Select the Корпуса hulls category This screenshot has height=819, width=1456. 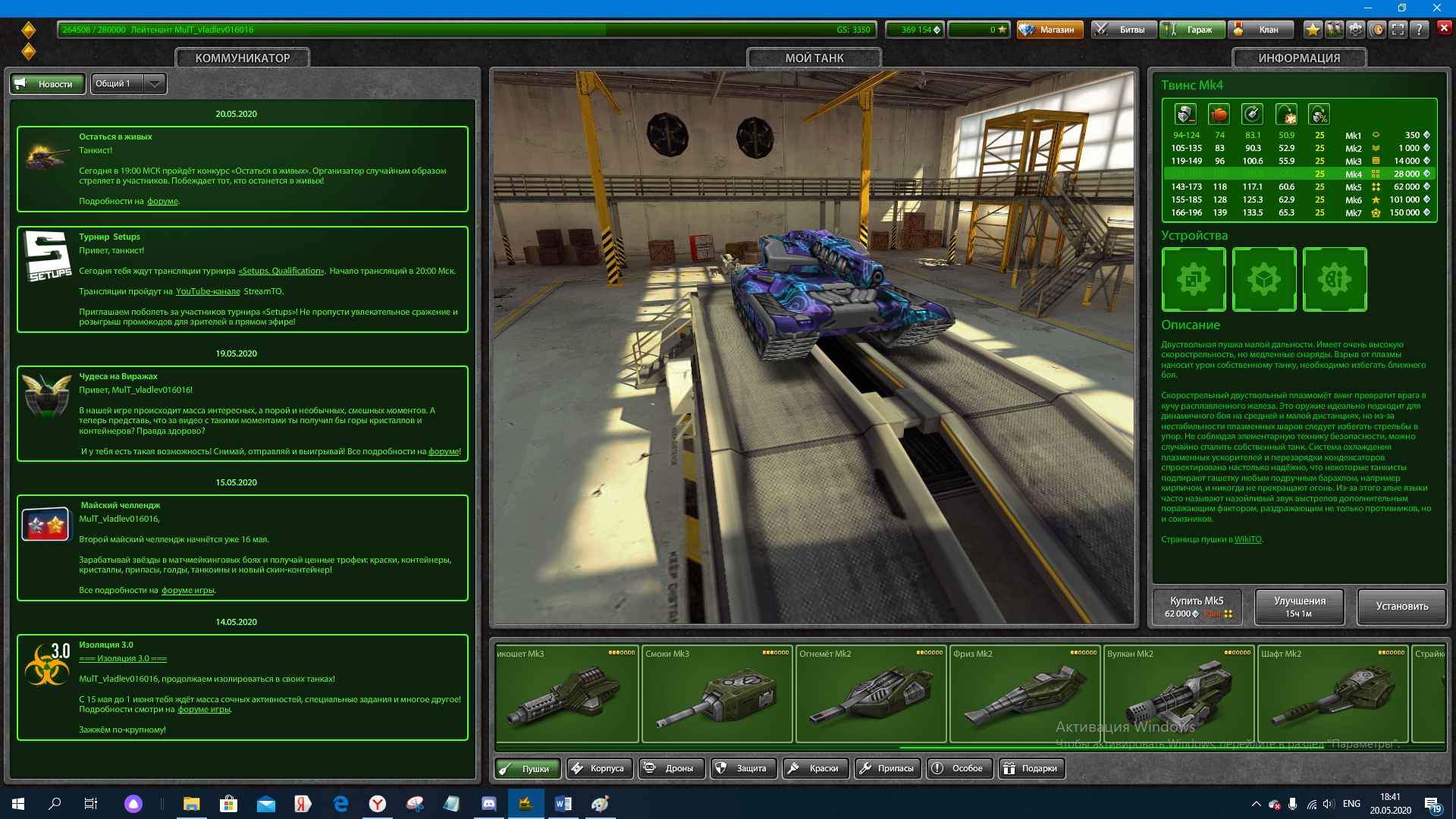(x=599, y=768)
